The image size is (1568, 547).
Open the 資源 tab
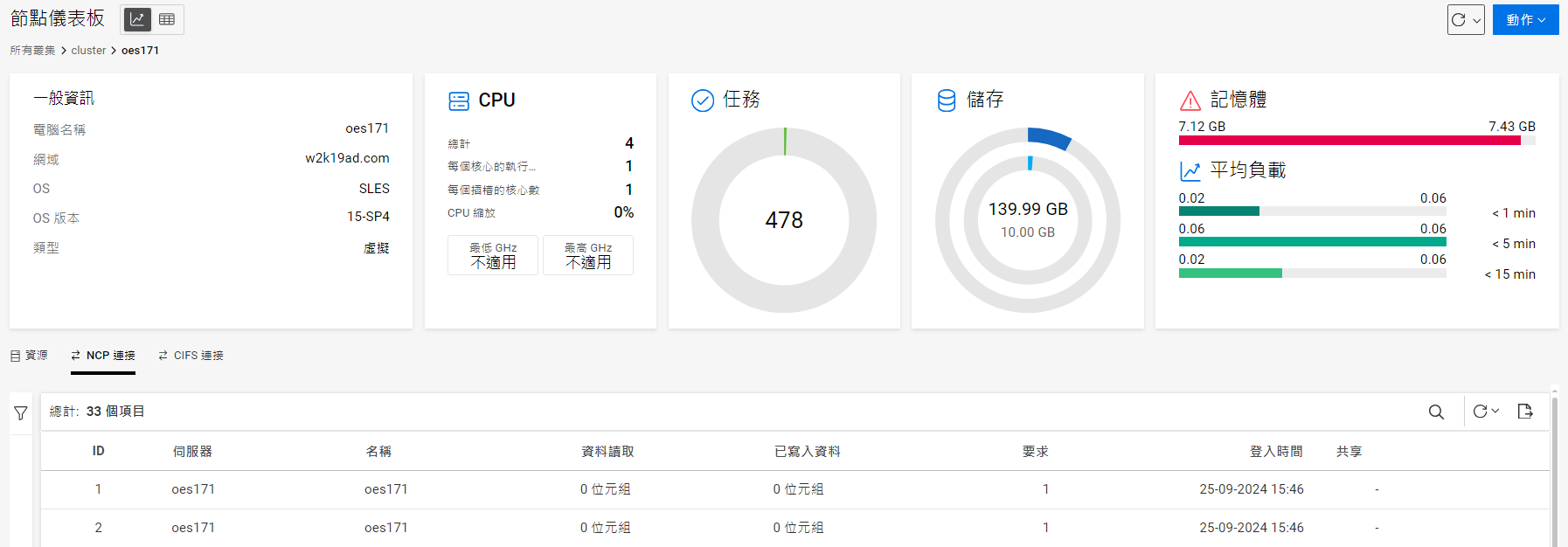(29, 356)
